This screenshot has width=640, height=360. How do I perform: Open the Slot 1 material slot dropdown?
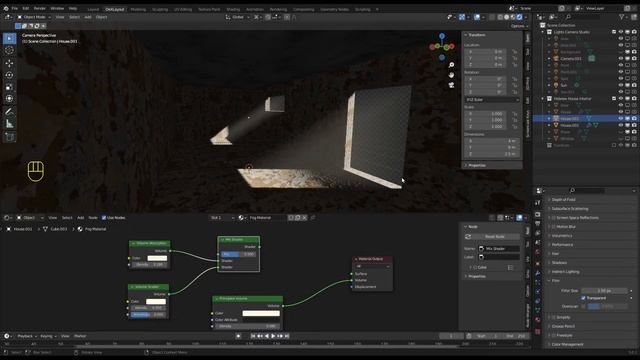coord(222,218)
